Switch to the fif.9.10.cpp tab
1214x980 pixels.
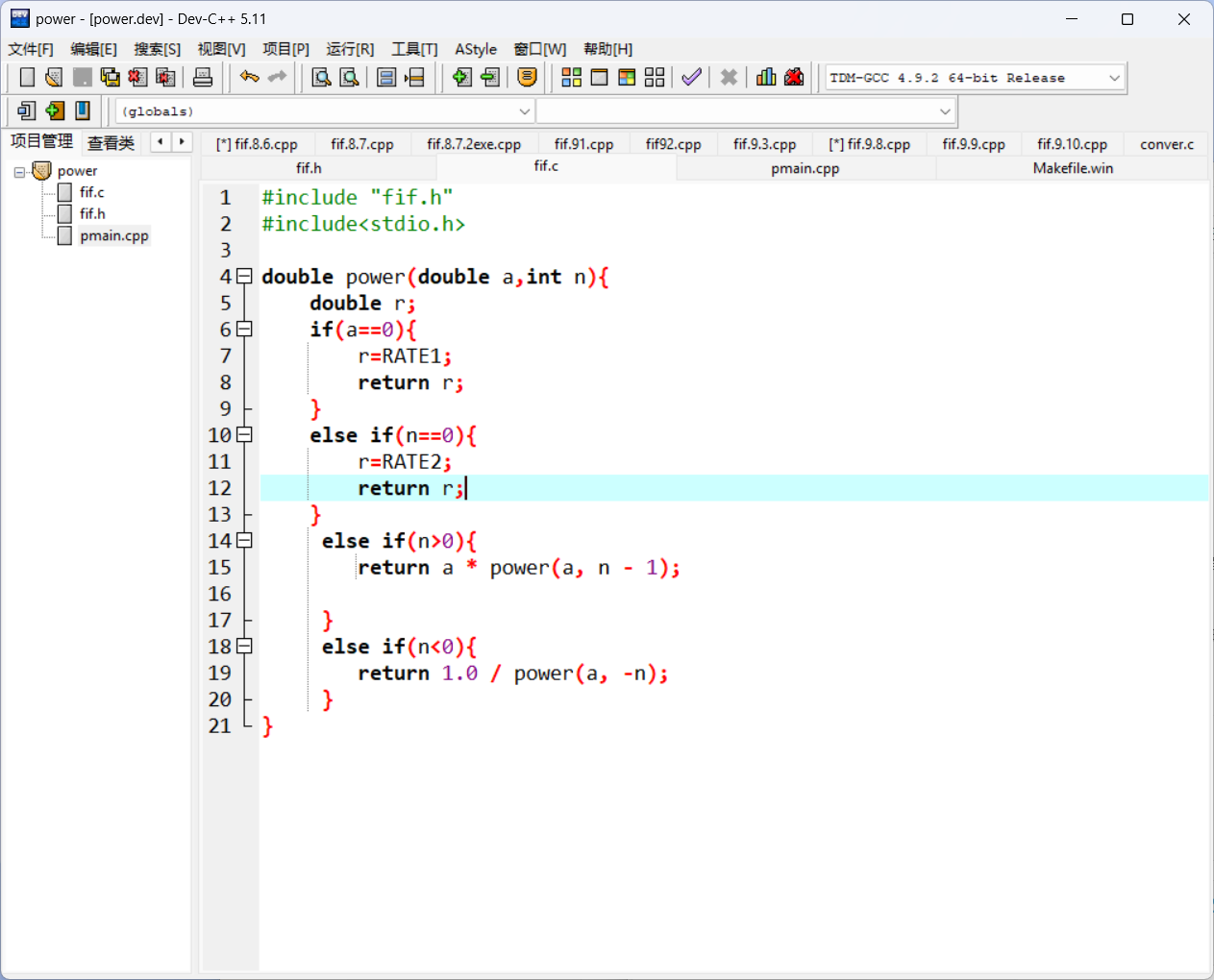(x=1072, y=144)
